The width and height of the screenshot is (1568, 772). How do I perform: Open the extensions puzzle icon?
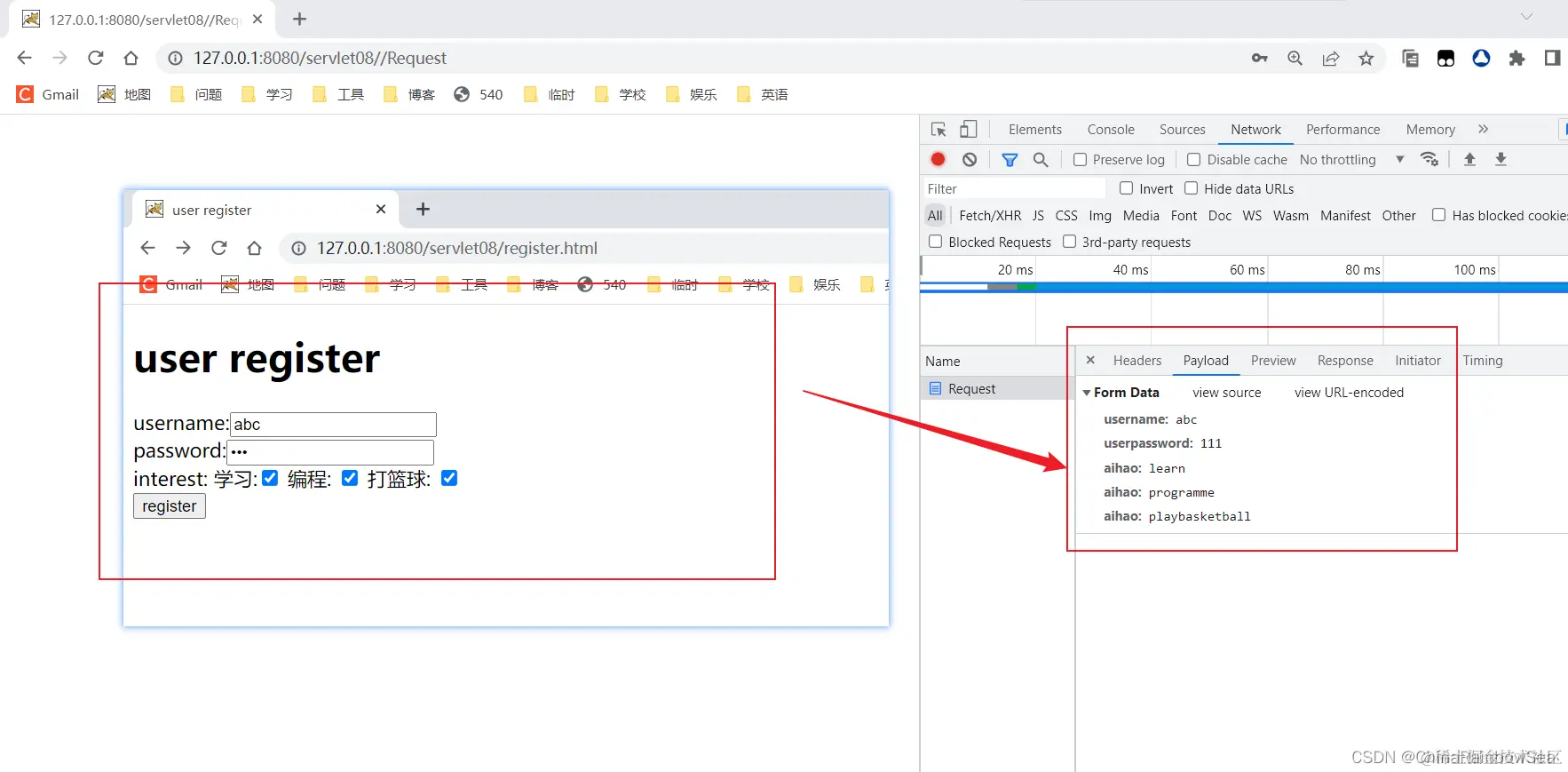(x=1517, y=58)
